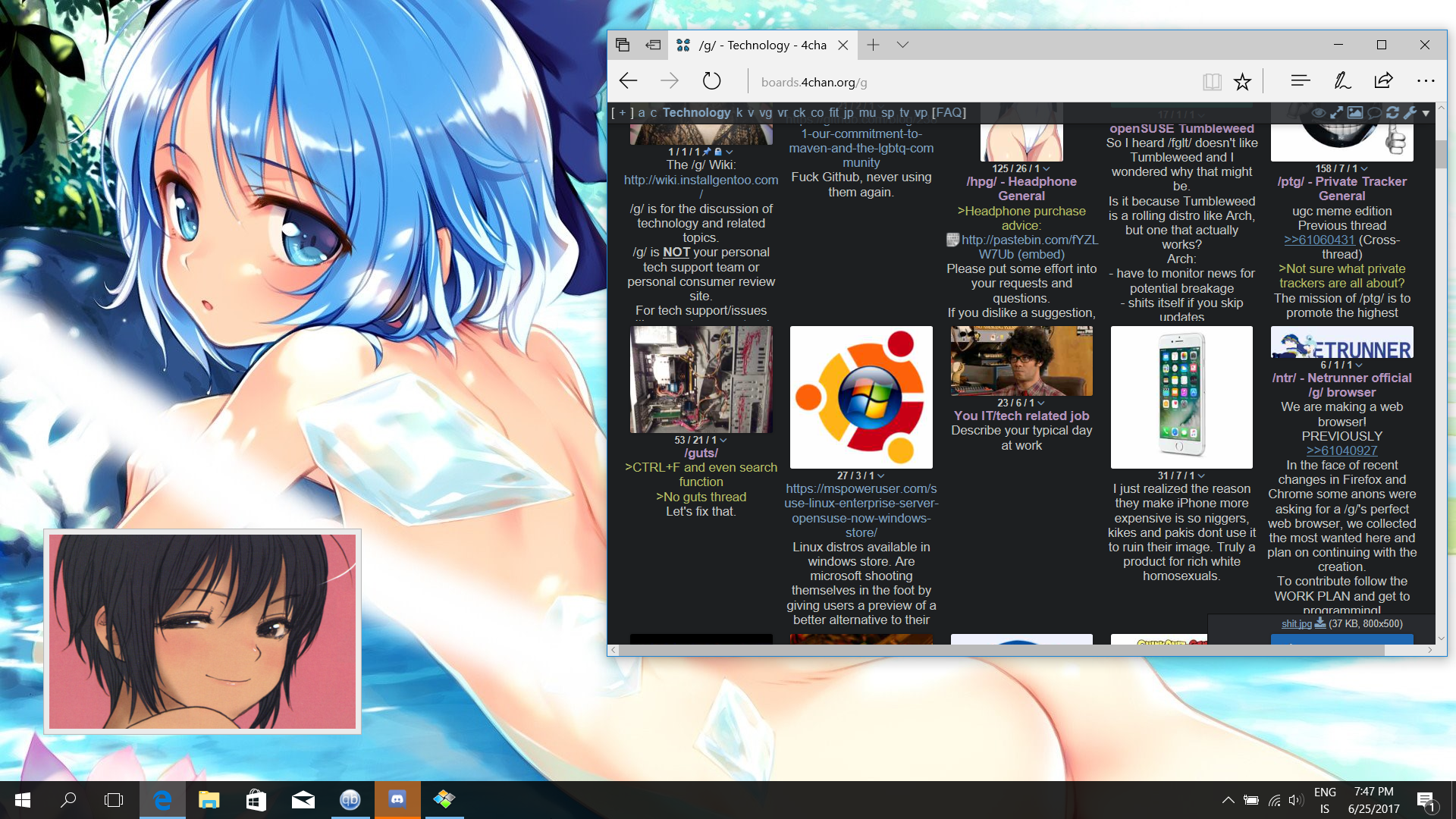Open the Edge Hub icon

coord(1300,81)
